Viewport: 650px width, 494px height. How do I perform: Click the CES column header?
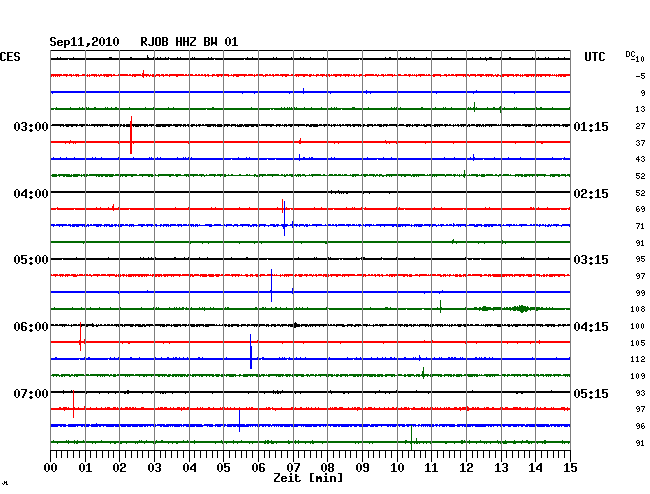tap(10, 57)
